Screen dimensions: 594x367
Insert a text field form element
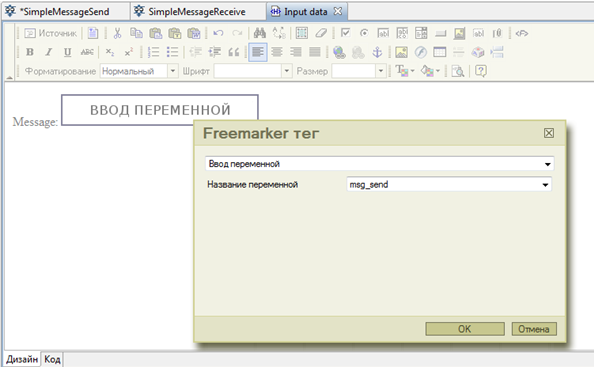click(x=383, y=33)
